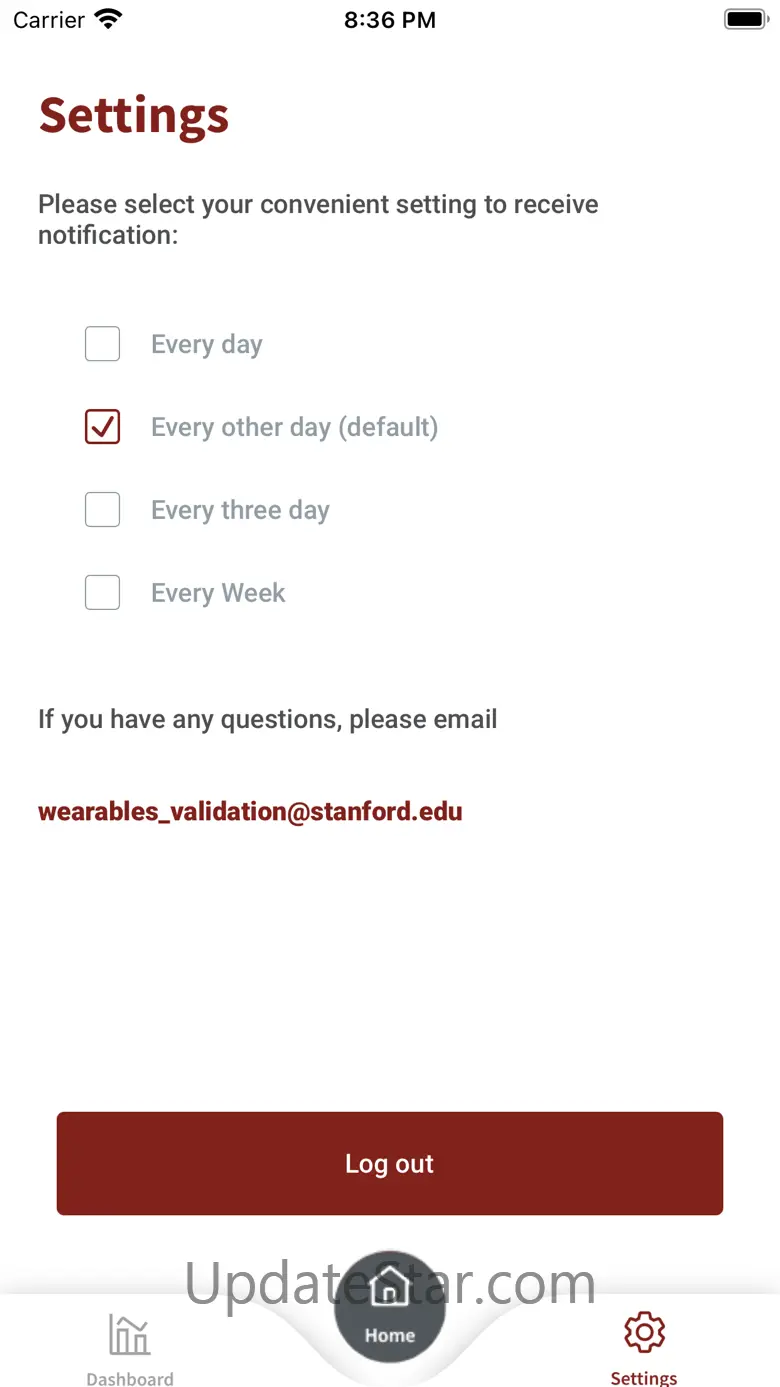Tap the 'Every three day' label text
The height and width of the screenshot is (1387, 780).
tap(240, 510)
